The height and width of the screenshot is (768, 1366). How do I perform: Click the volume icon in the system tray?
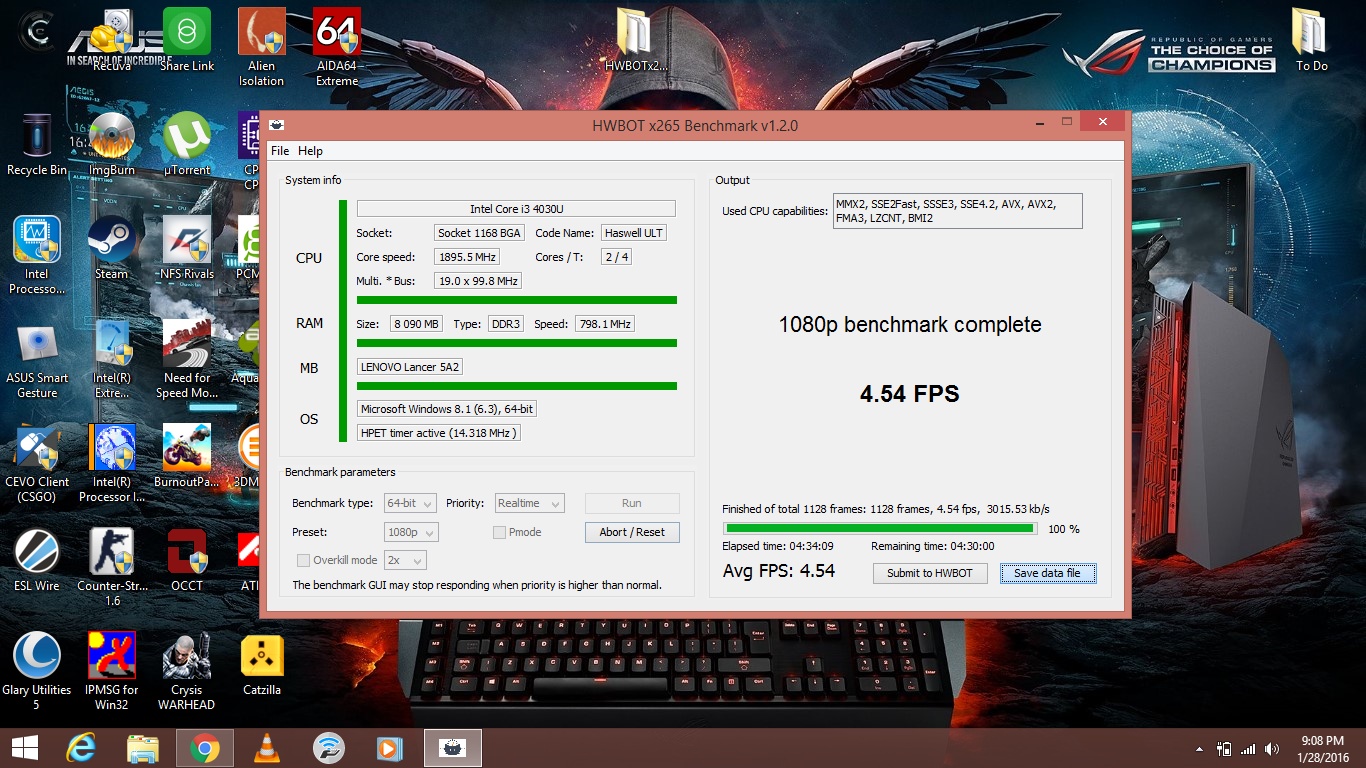point(1272,749)
